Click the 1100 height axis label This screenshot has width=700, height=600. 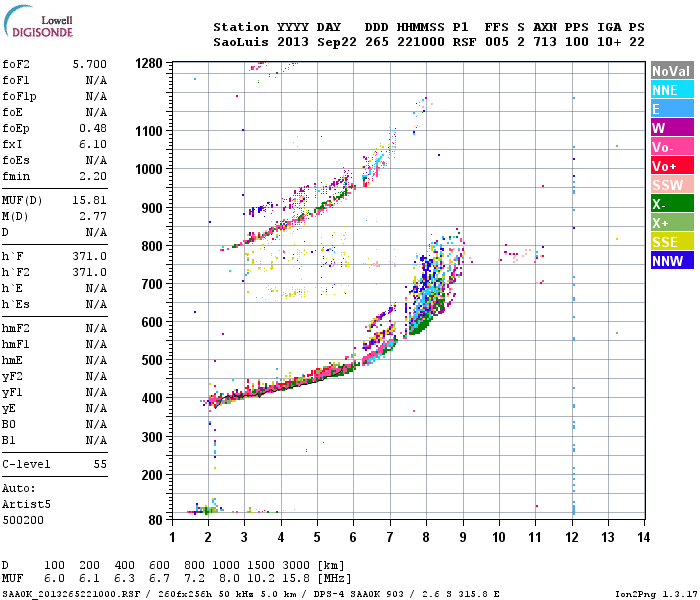point(149,131)
